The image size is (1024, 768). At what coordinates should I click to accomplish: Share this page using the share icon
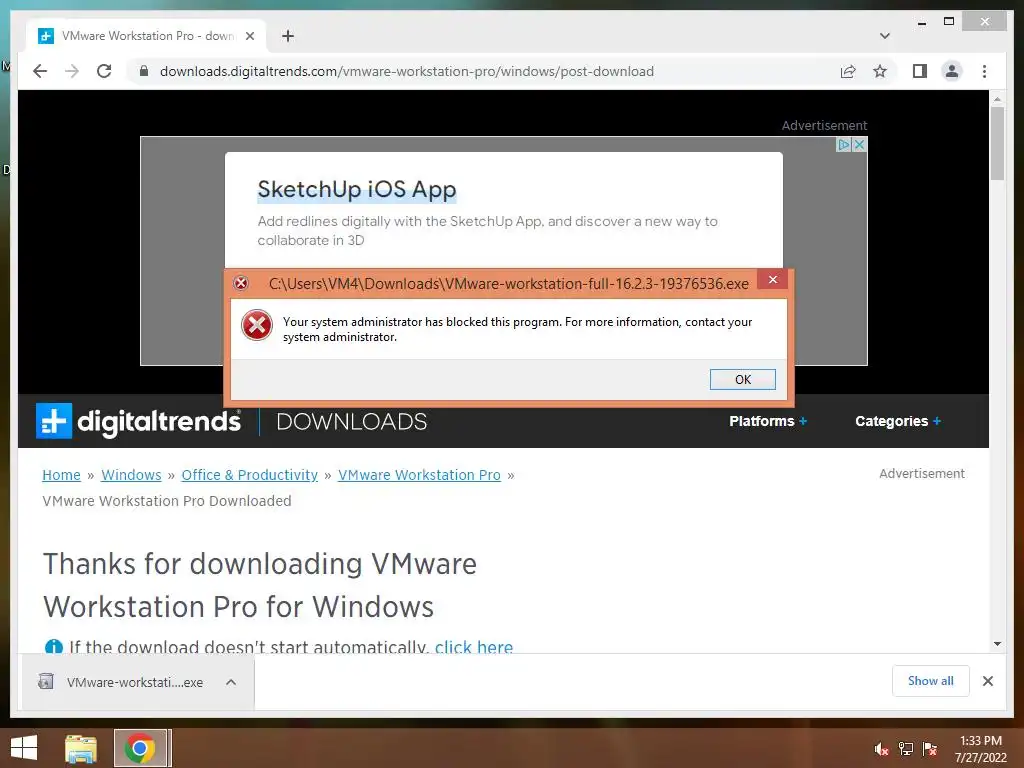(848, 71)
